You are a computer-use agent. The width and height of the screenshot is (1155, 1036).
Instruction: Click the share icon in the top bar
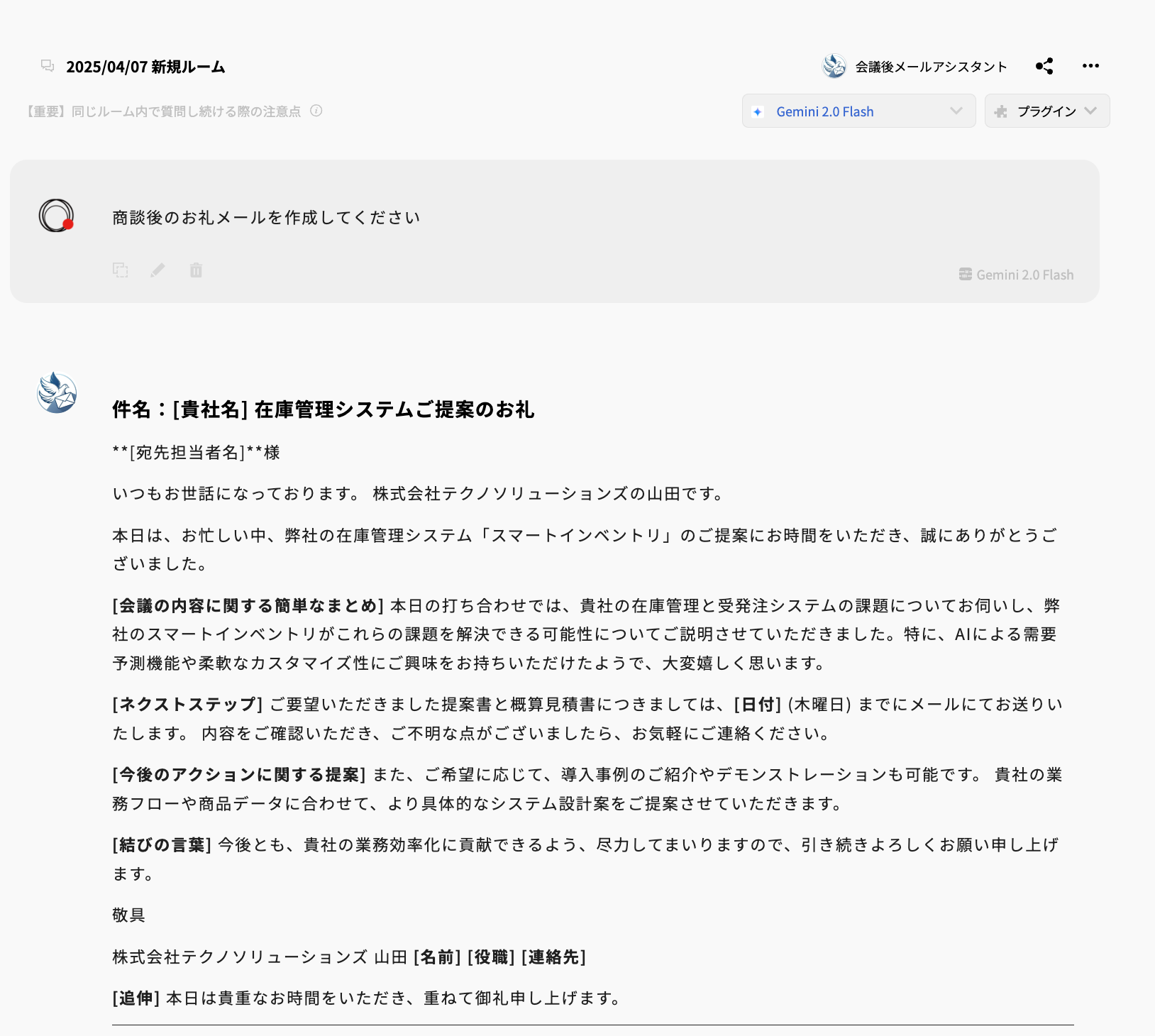click(x=1044, y=66)
